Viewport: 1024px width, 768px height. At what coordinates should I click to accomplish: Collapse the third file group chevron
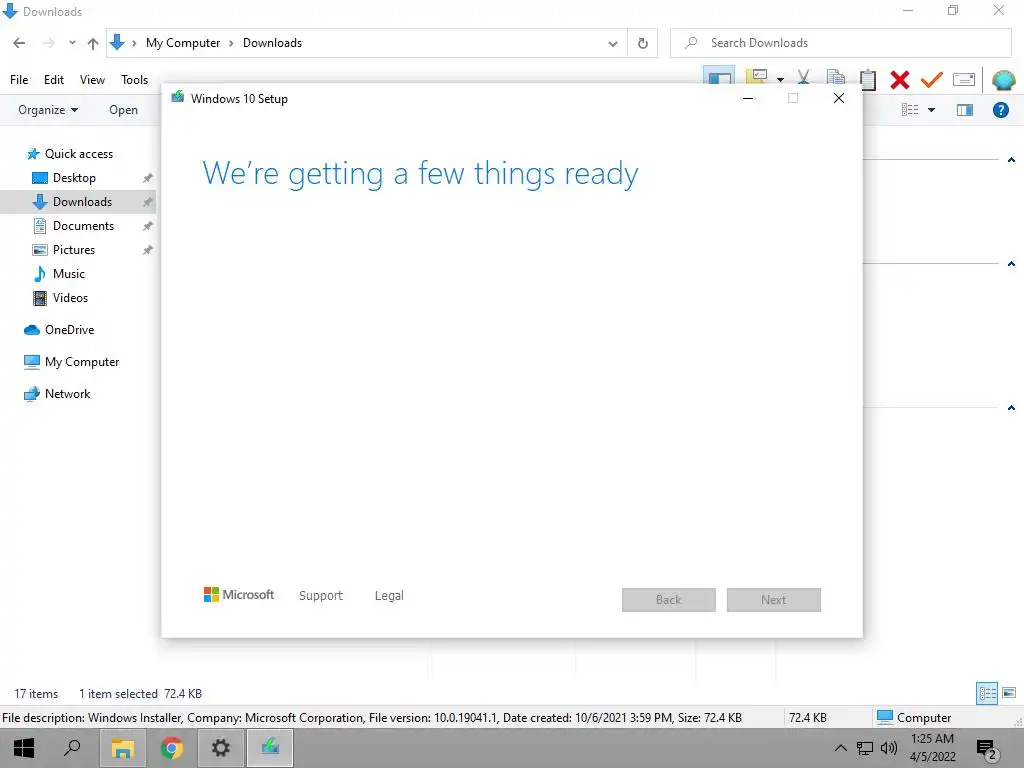coord(1011,408)
